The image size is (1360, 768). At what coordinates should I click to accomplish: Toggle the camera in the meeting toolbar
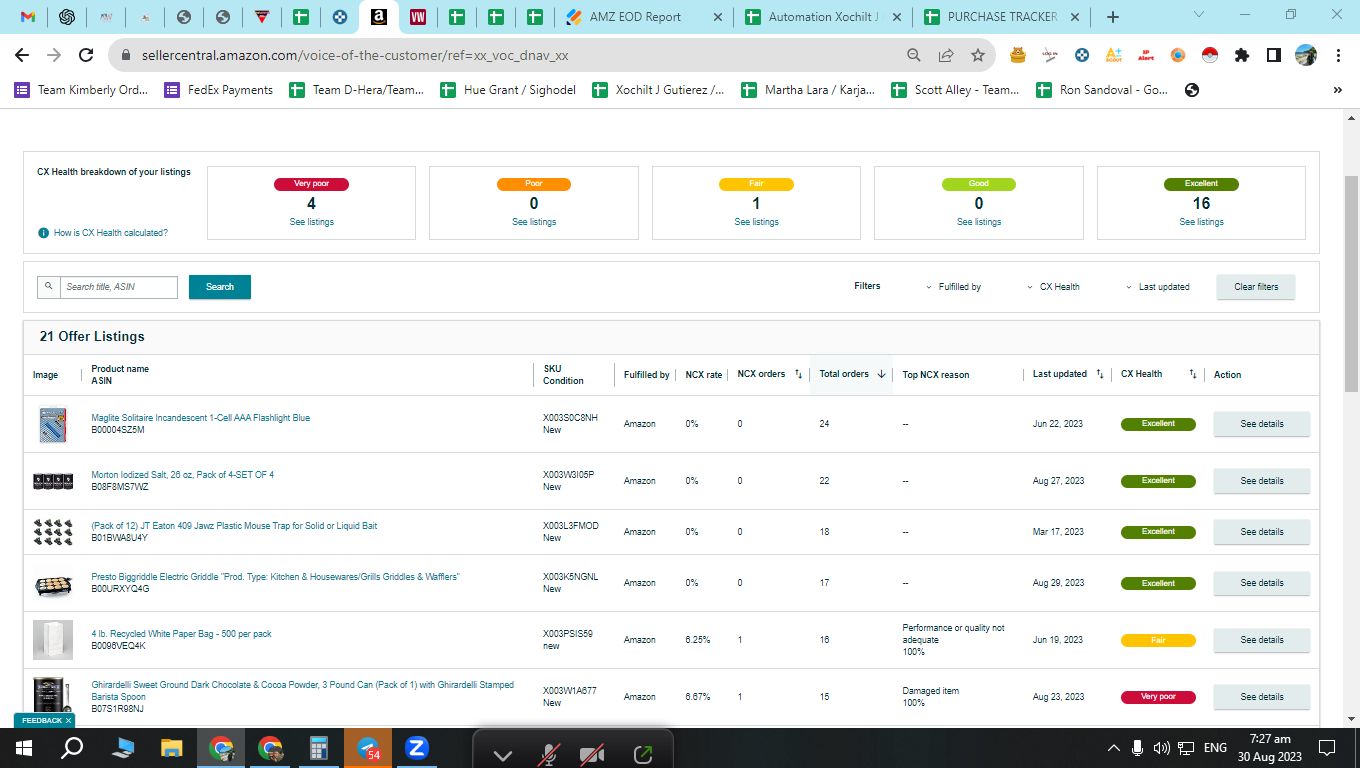[x=594, y=754]
